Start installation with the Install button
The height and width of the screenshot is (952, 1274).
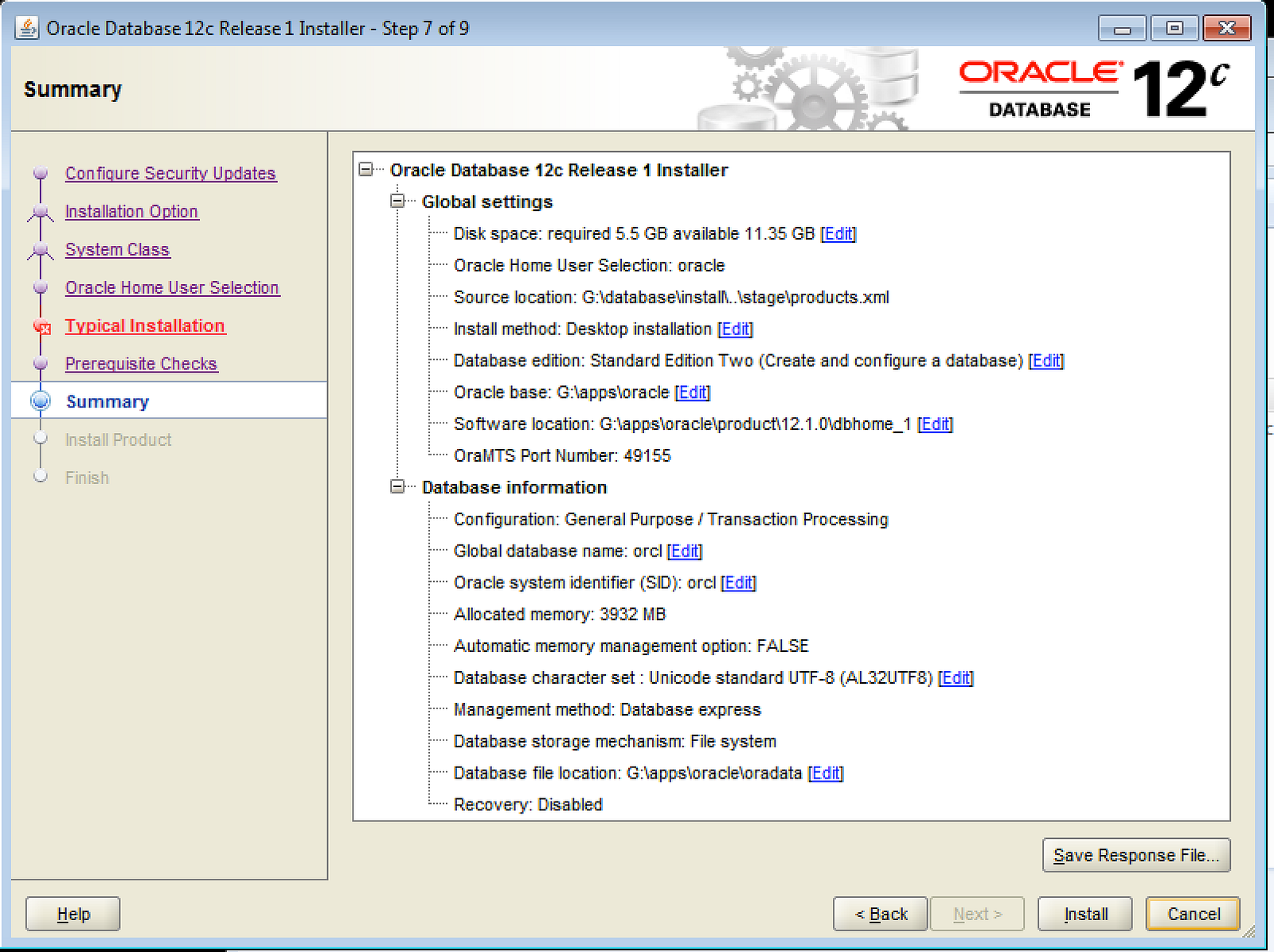(x=1085, y=914)
